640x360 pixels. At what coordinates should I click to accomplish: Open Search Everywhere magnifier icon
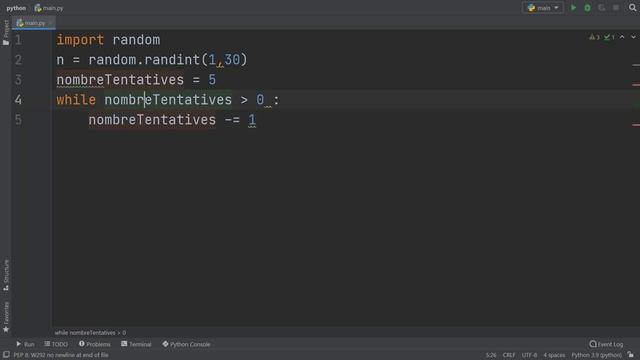(x=632, y=8)
